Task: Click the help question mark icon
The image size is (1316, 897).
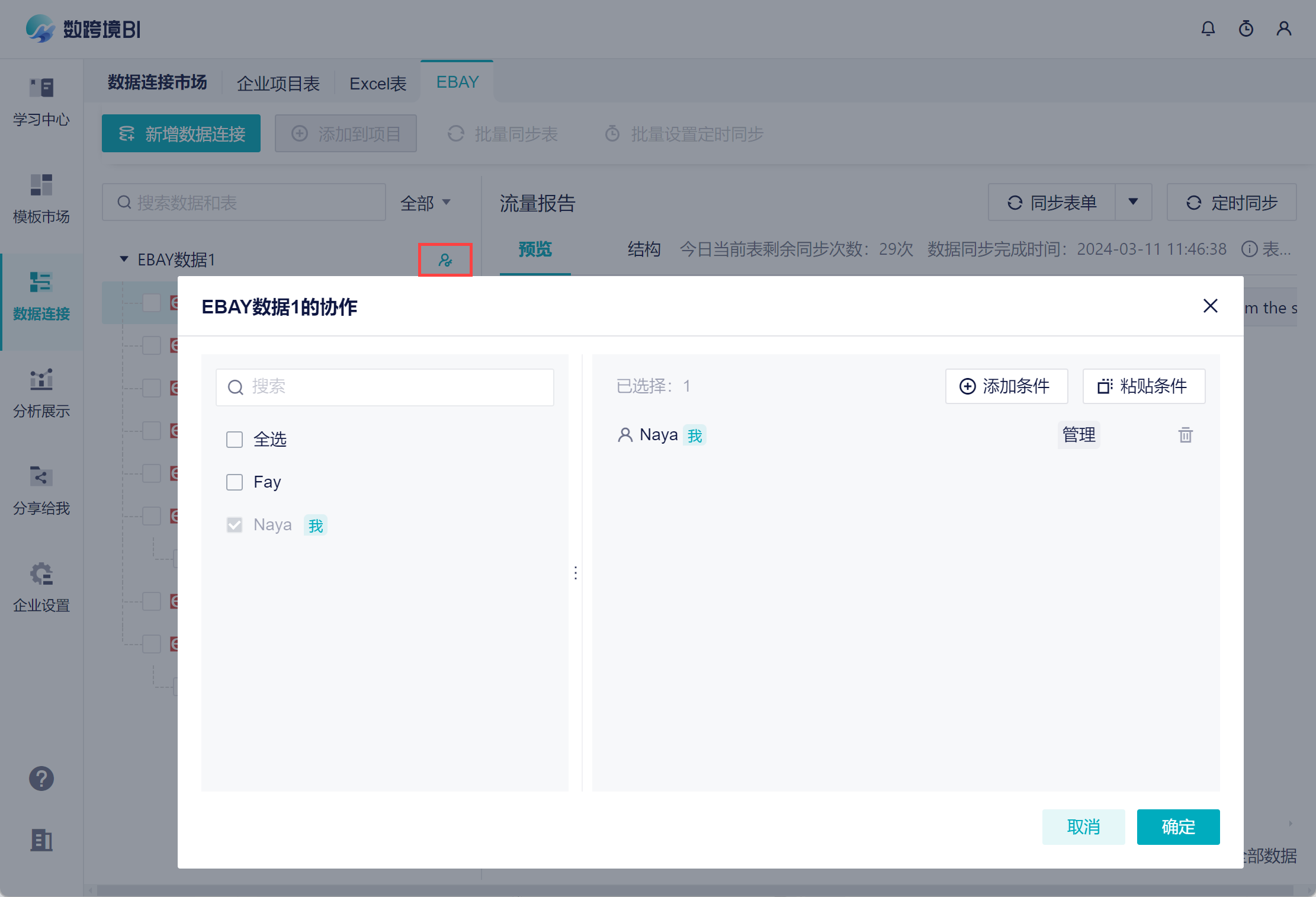Action: click(x=41, y=779)
